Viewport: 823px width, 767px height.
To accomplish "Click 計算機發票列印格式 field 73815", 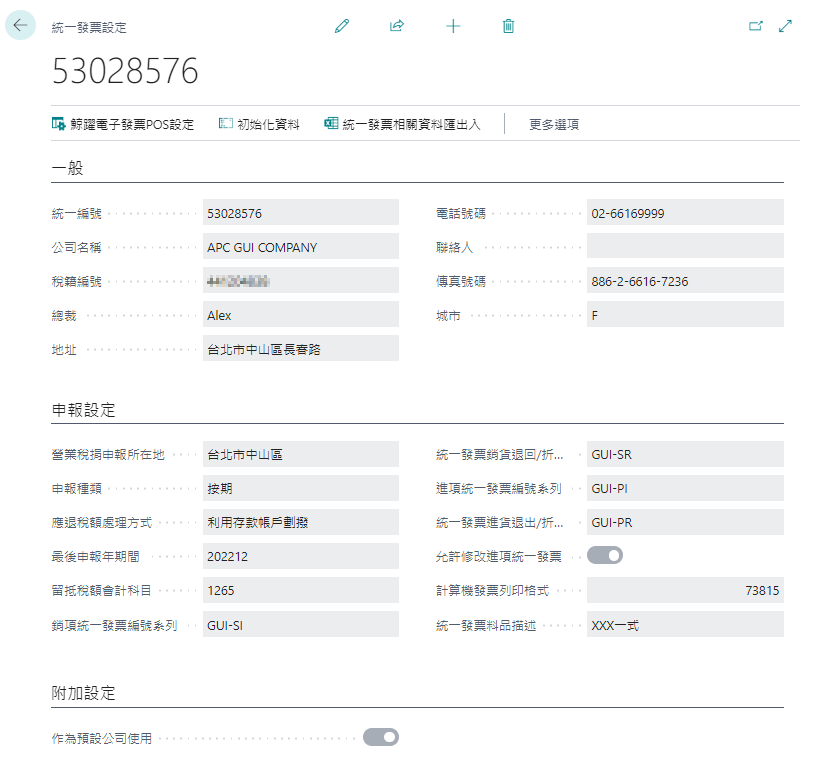I will 685,590.
